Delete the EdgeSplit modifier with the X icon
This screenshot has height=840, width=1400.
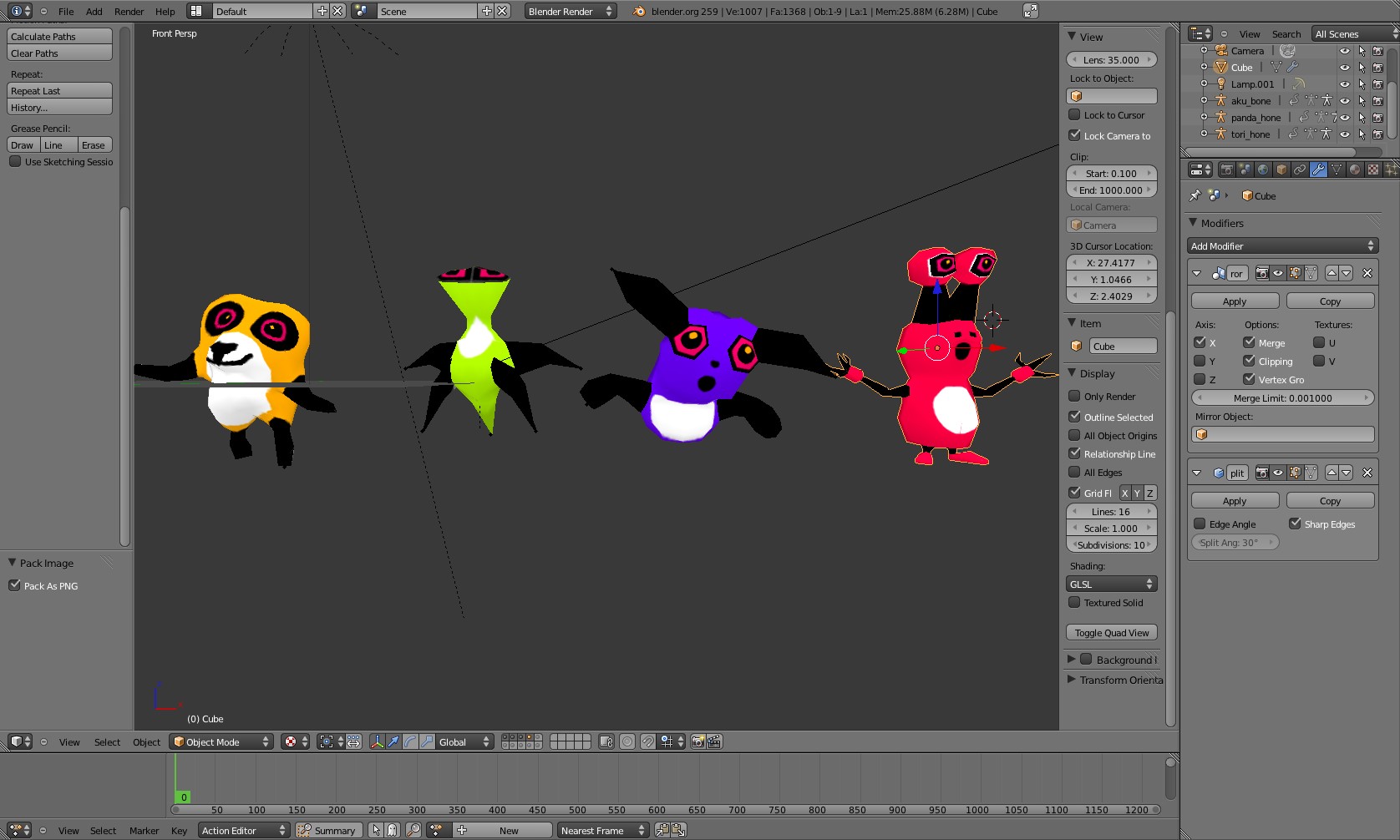pyautogui.click(x=1367, y=472)
